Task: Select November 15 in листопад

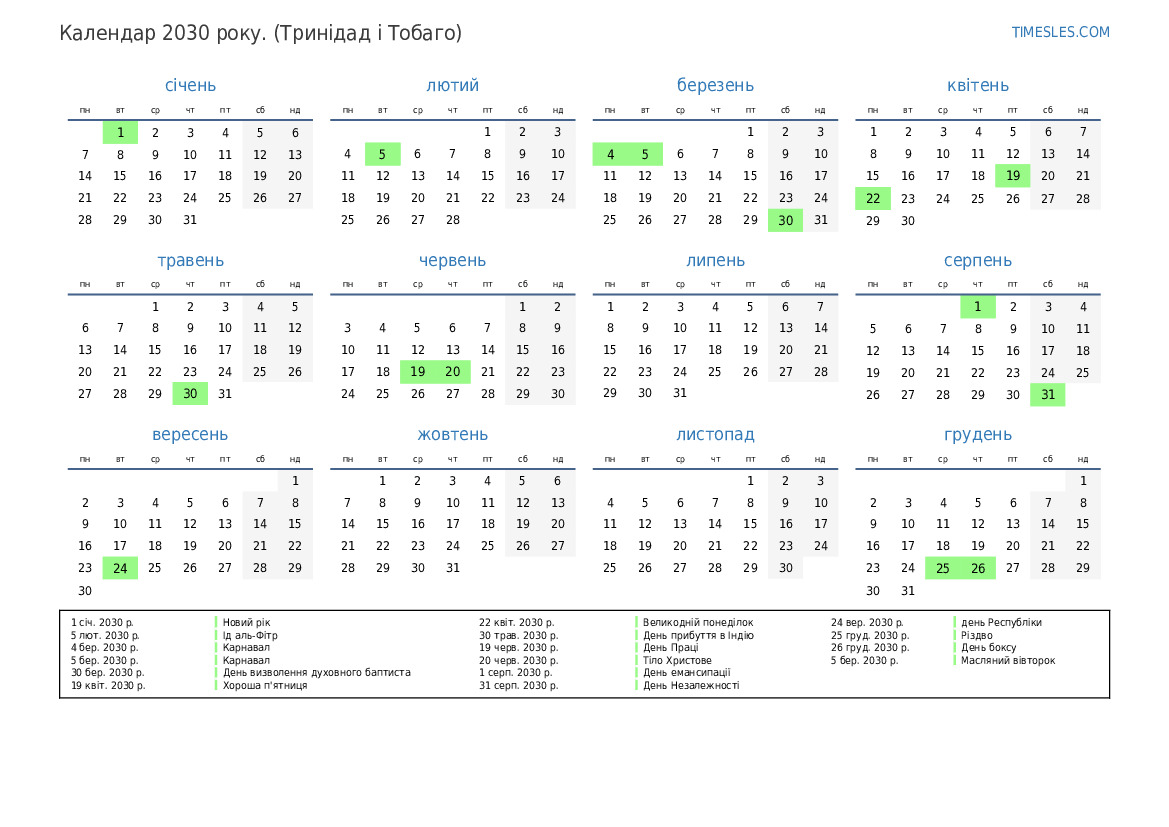Action: [x=750, y=524]
